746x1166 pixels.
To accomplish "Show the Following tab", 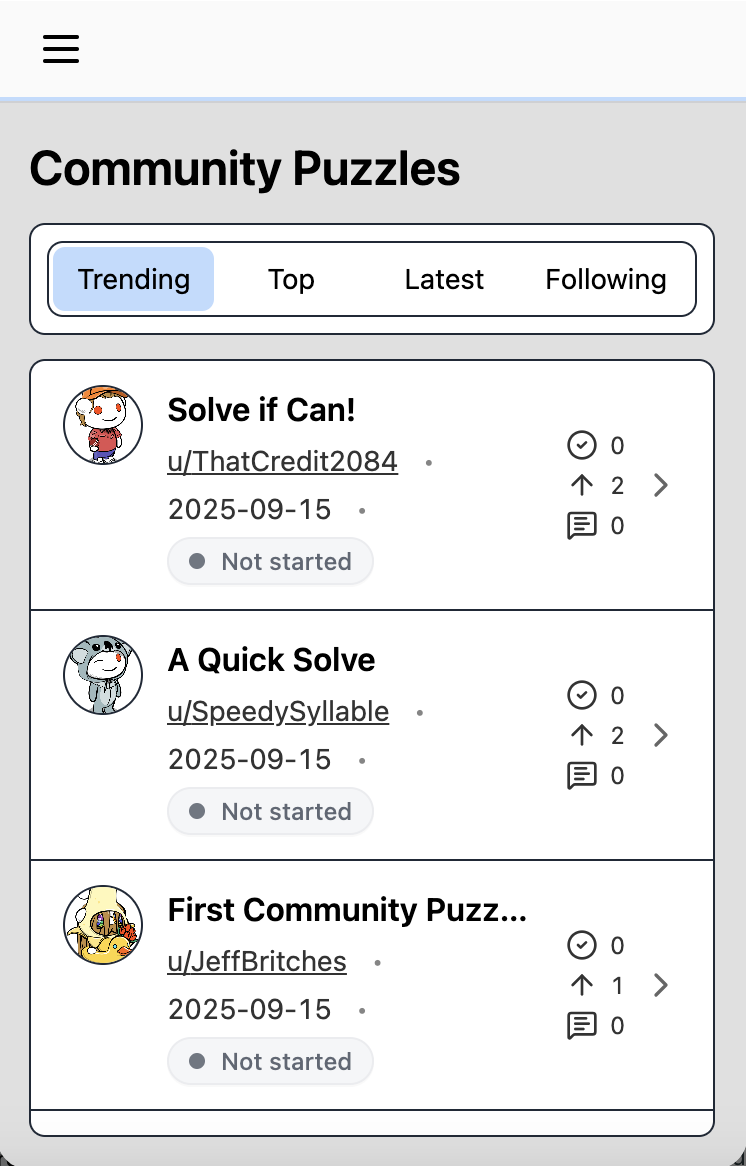I will [606, 279].
